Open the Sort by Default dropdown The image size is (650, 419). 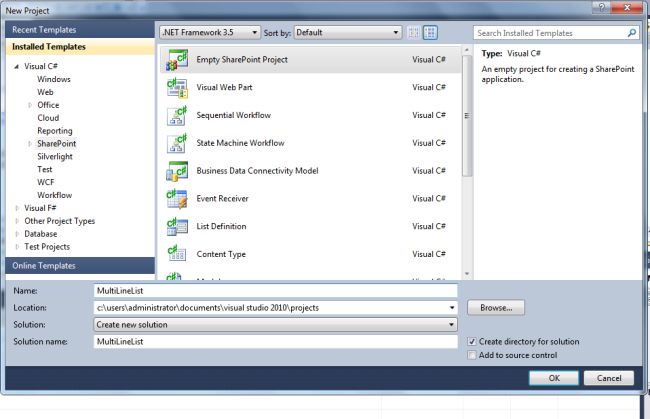click(348, 32)
